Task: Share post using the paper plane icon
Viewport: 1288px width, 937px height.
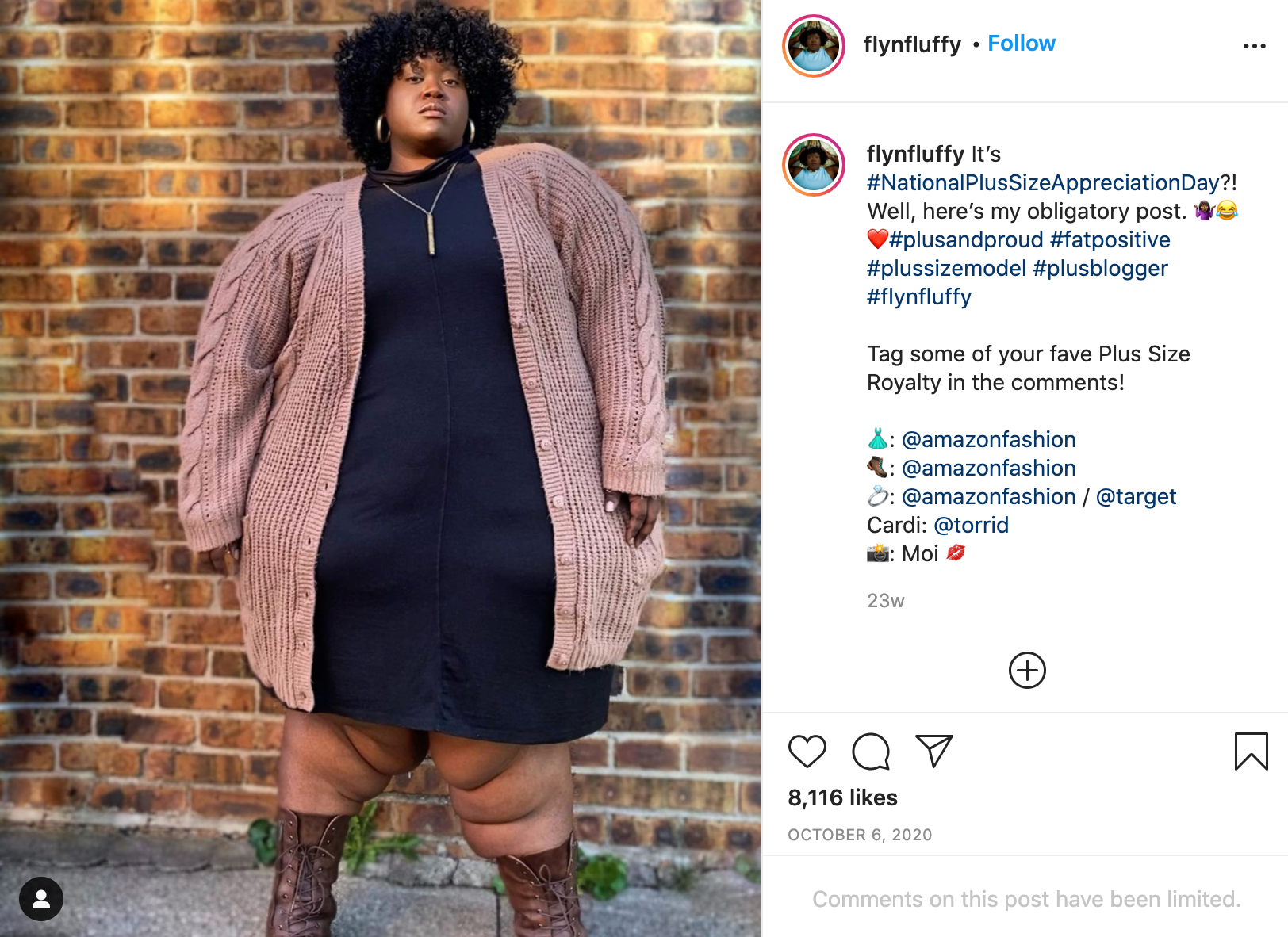Action: click(934, 751)
